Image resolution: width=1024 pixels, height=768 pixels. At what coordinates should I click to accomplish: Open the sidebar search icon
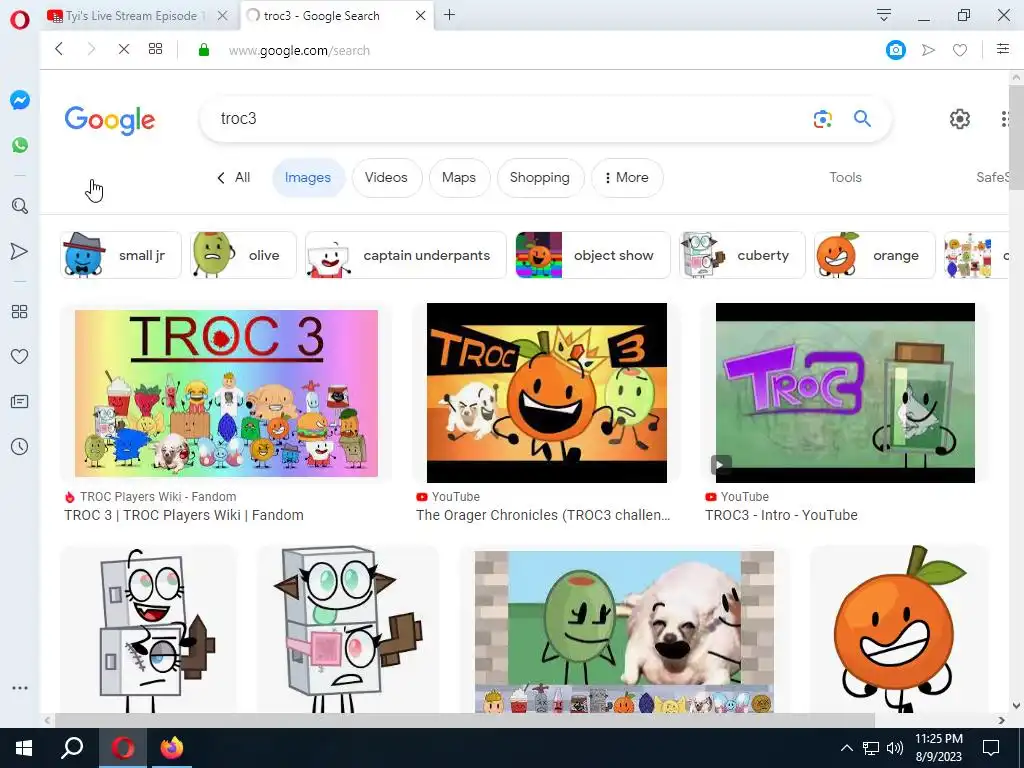tap(20, 206)
